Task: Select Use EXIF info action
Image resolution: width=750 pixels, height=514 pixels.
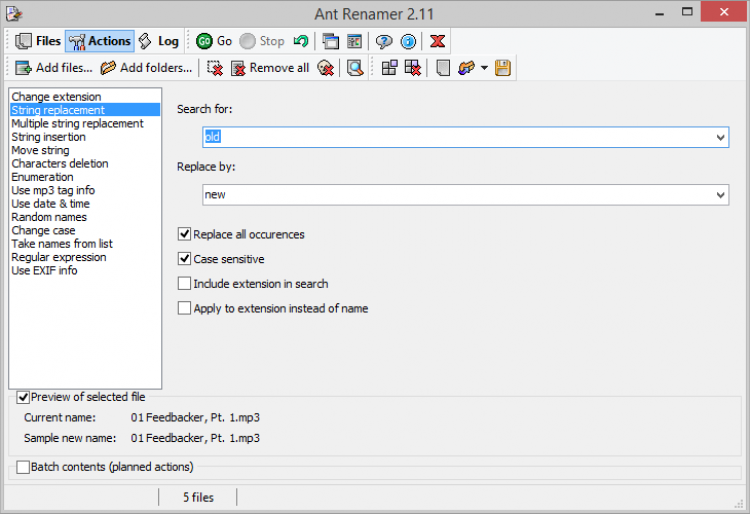Action: (x=85, y=271)
